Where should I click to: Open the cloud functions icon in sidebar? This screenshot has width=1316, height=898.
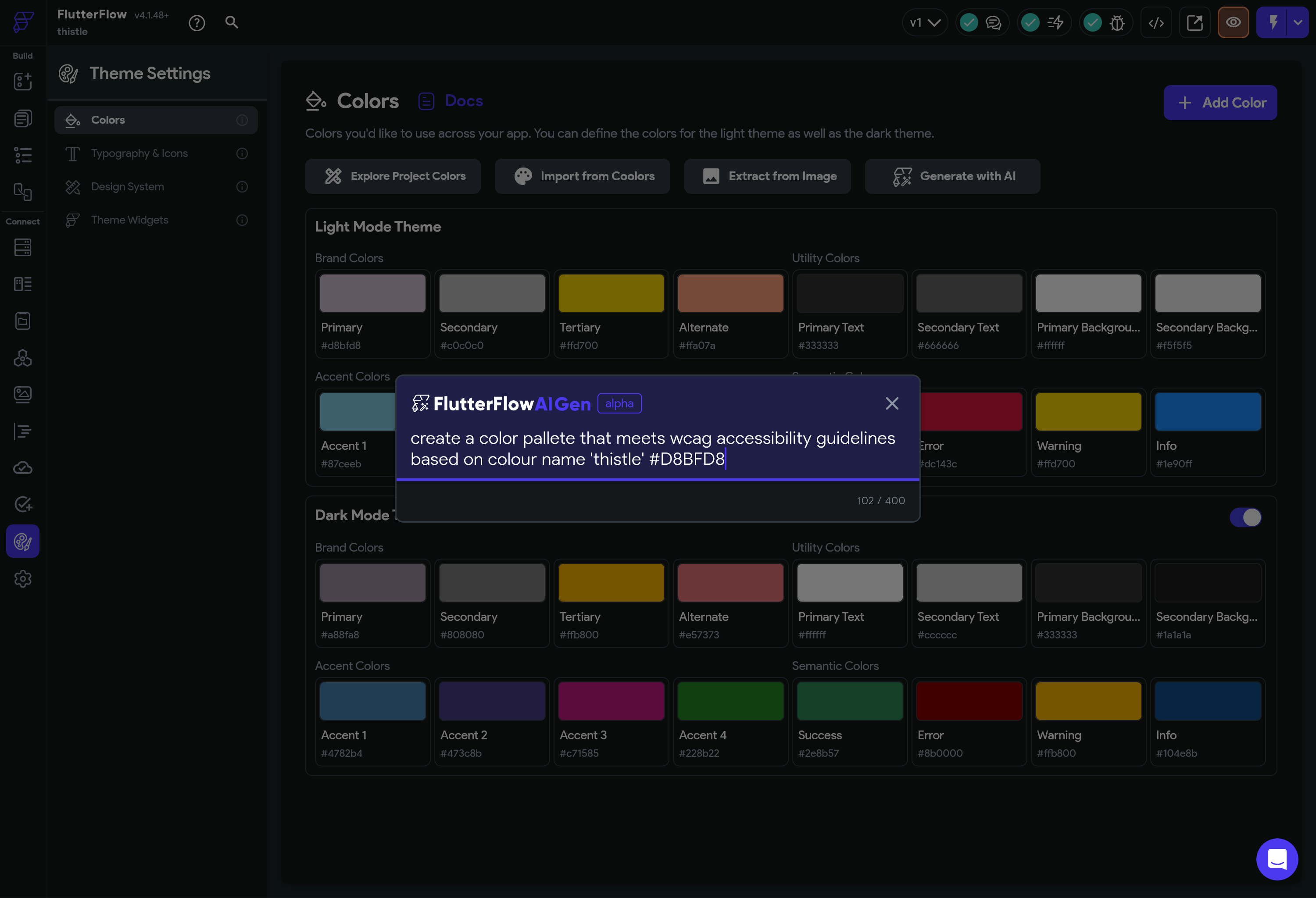23,467
